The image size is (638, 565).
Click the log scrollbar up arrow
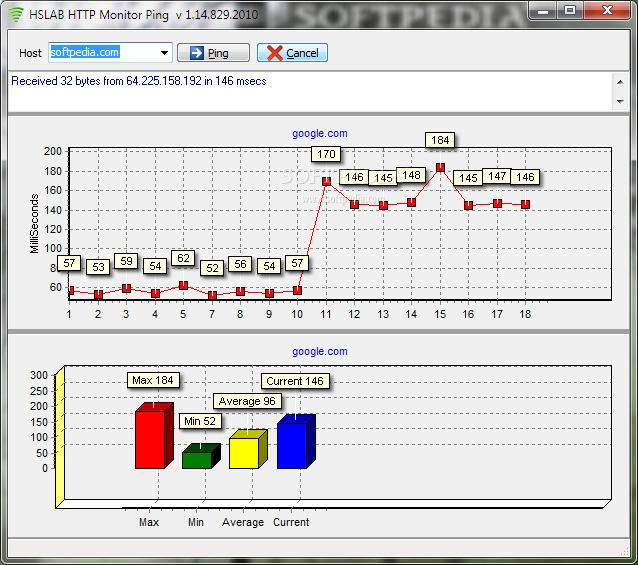(620, 82)
